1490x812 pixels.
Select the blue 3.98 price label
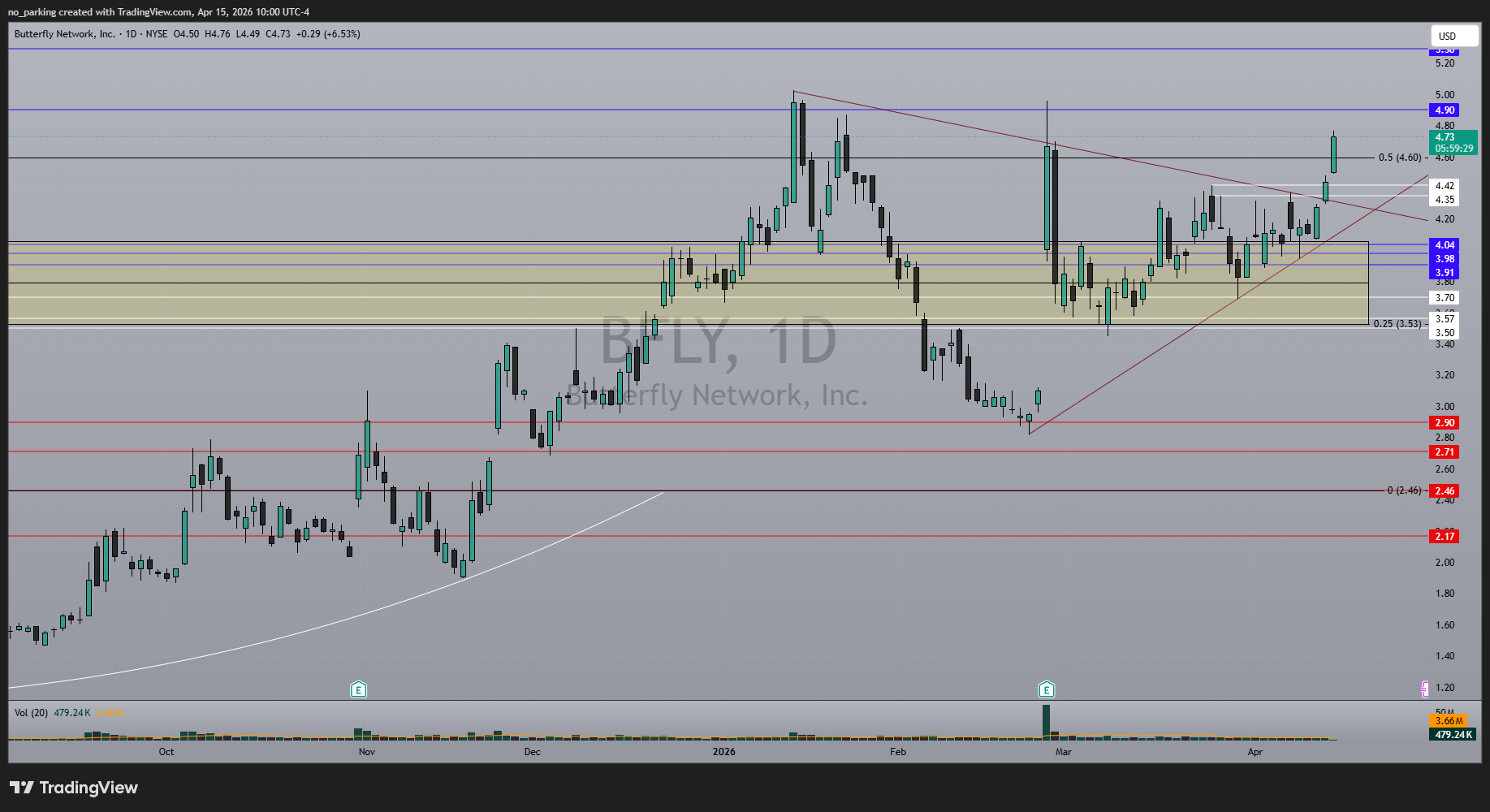point(1445,259)
